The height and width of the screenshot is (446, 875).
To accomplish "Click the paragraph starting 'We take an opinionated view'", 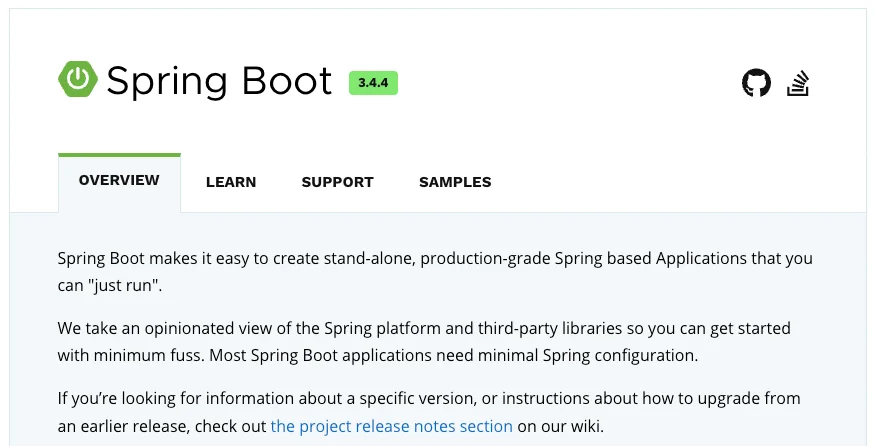I will pos(424,342).
